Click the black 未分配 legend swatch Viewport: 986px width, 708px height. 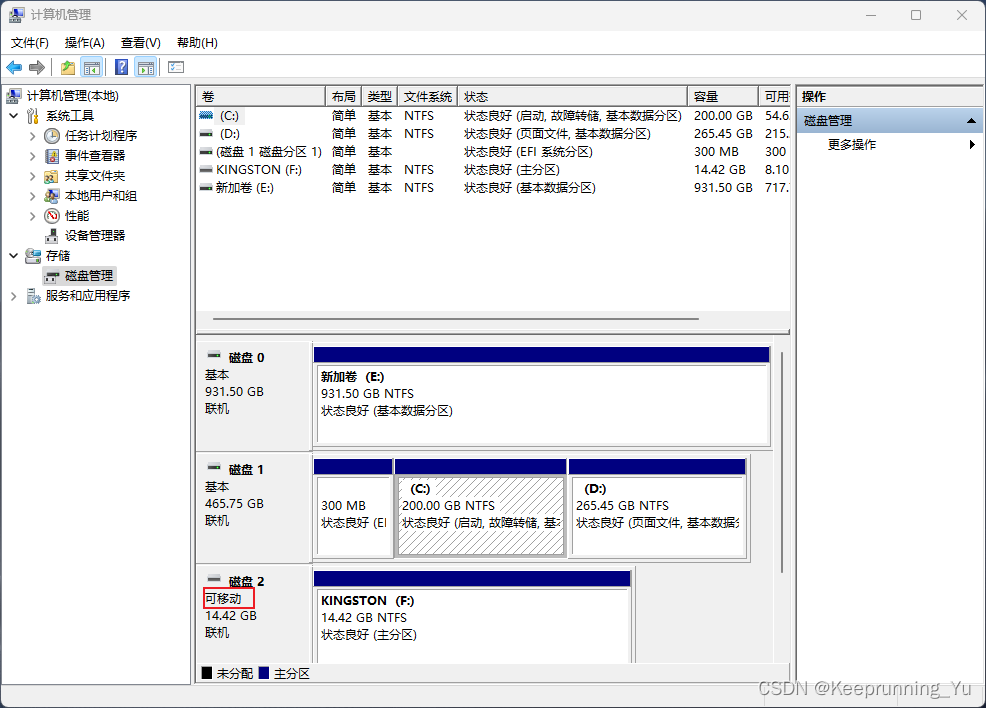click(x=207, y=673)
